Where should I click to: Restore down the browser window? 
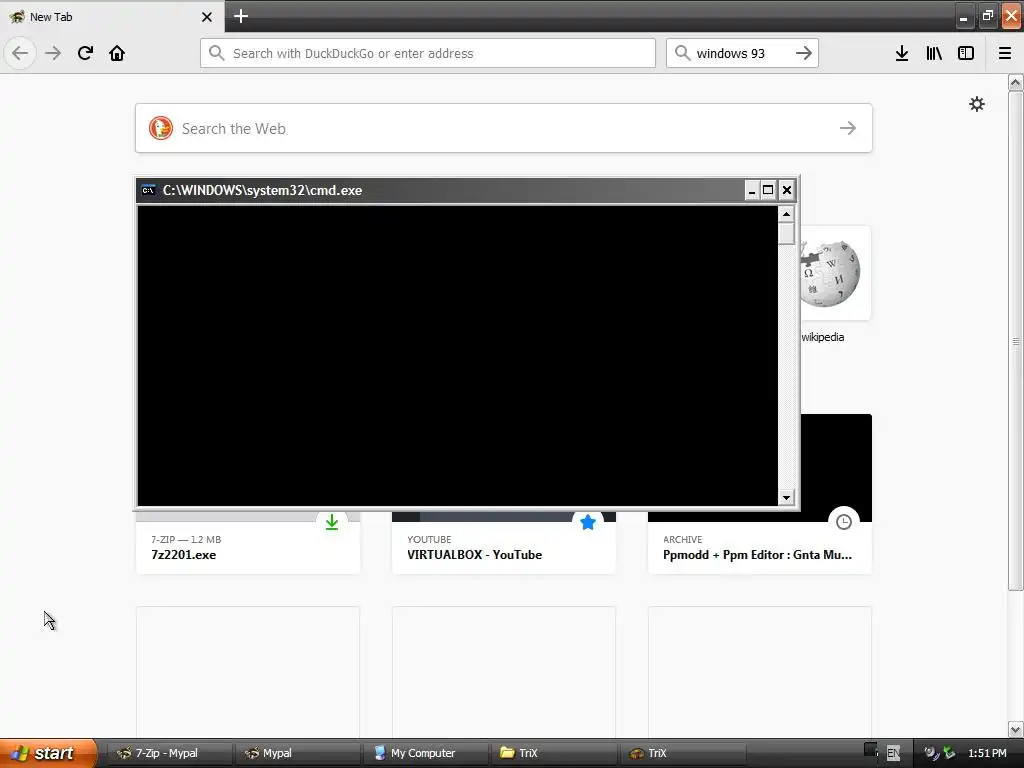pos(988,16)
